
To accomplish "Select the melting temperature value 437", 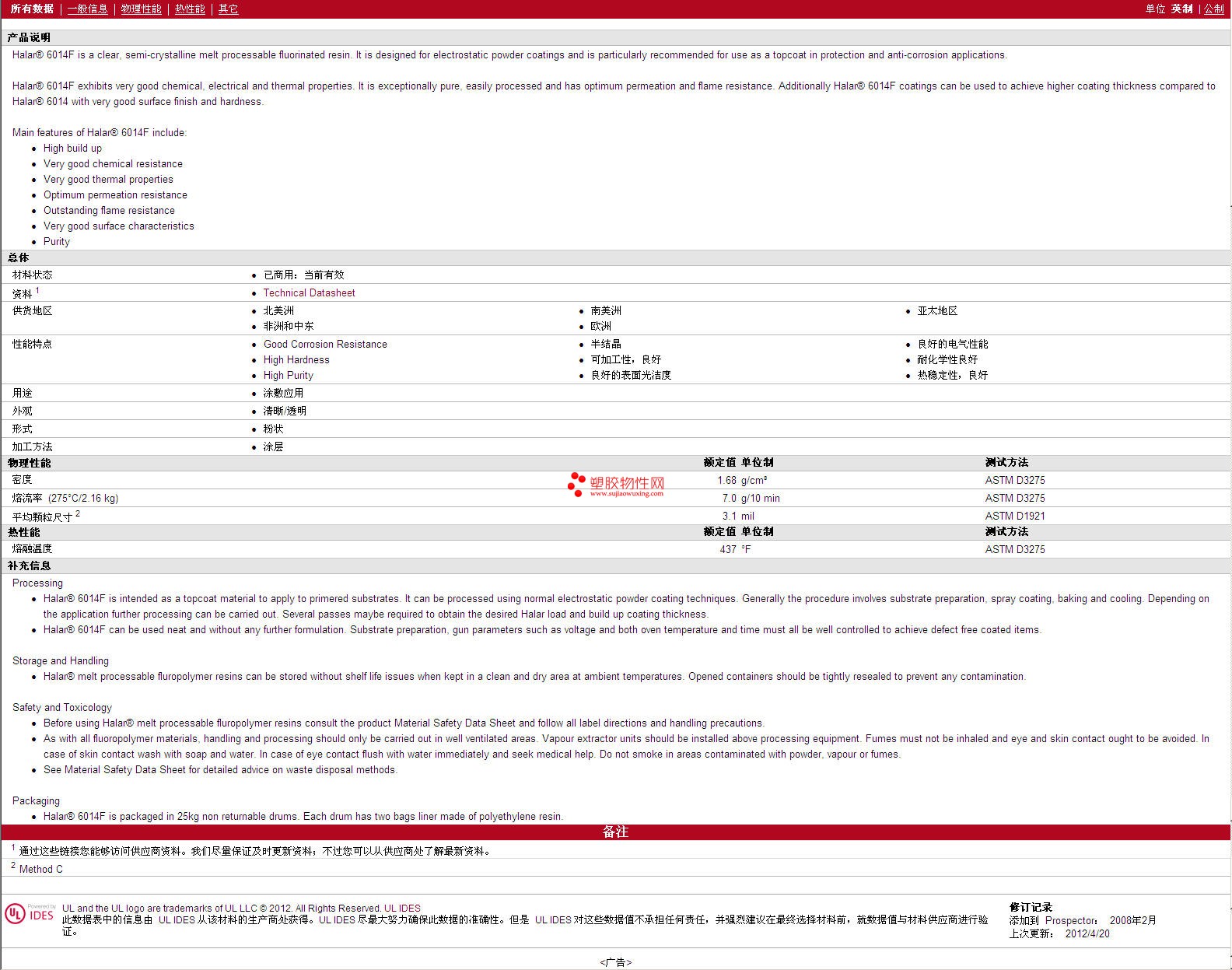I will [x=728, y=550].
